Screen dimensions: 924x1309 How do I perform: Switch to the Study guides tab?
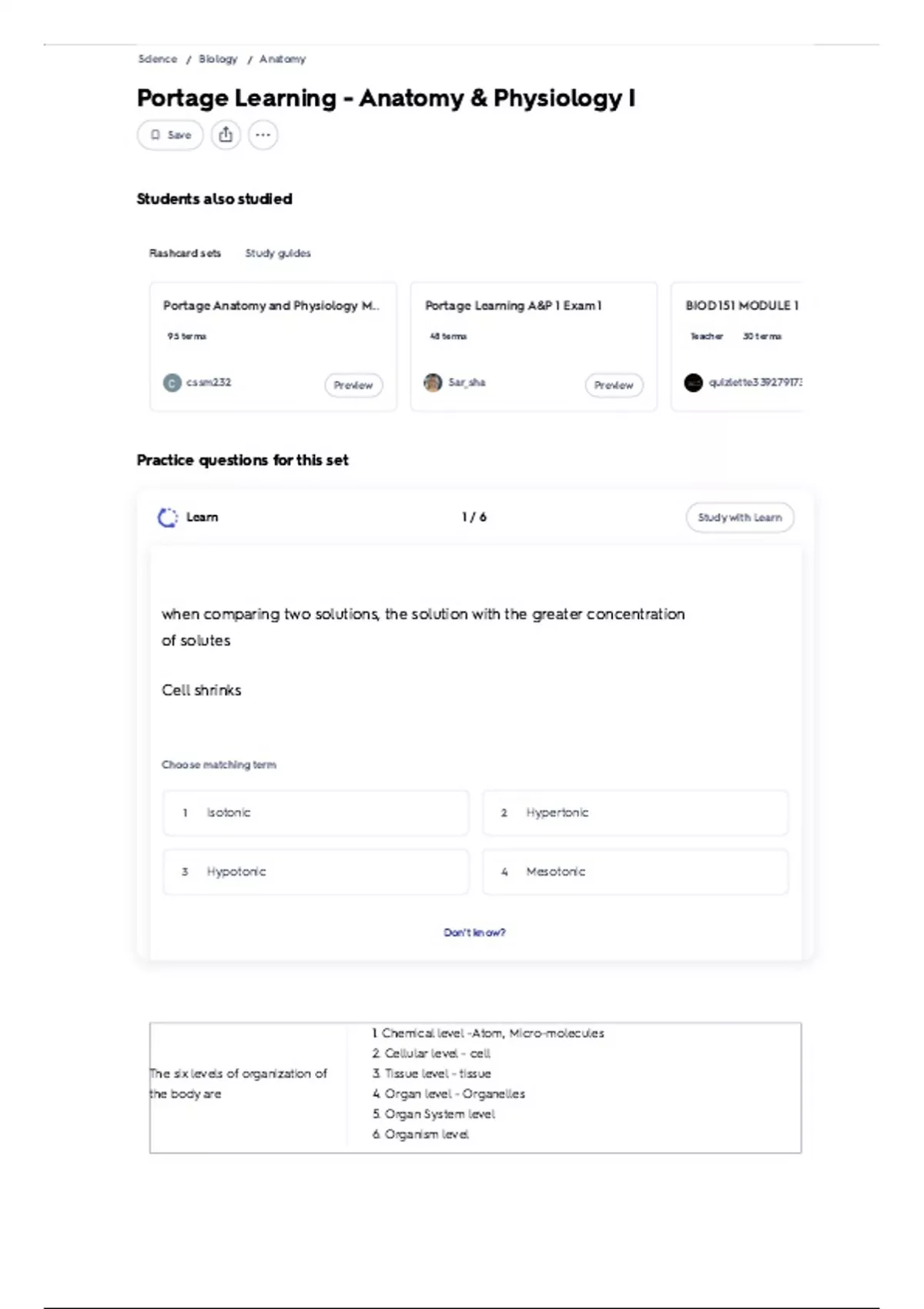278,253
